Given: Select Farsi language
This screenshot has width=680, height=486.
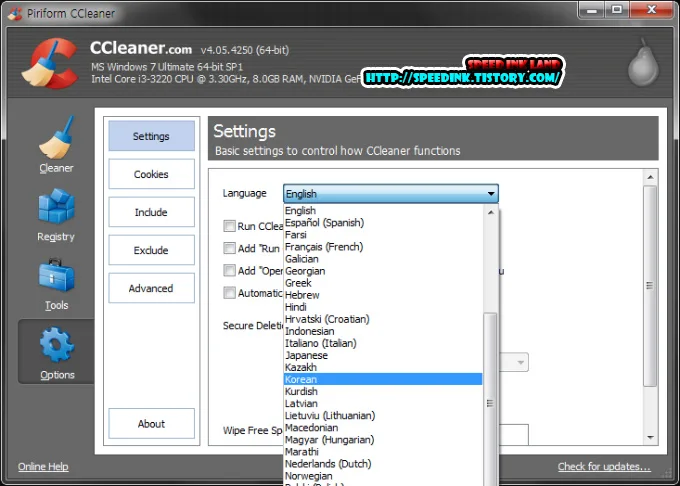Looking at the screenshot, I should [x=383, y=235].
